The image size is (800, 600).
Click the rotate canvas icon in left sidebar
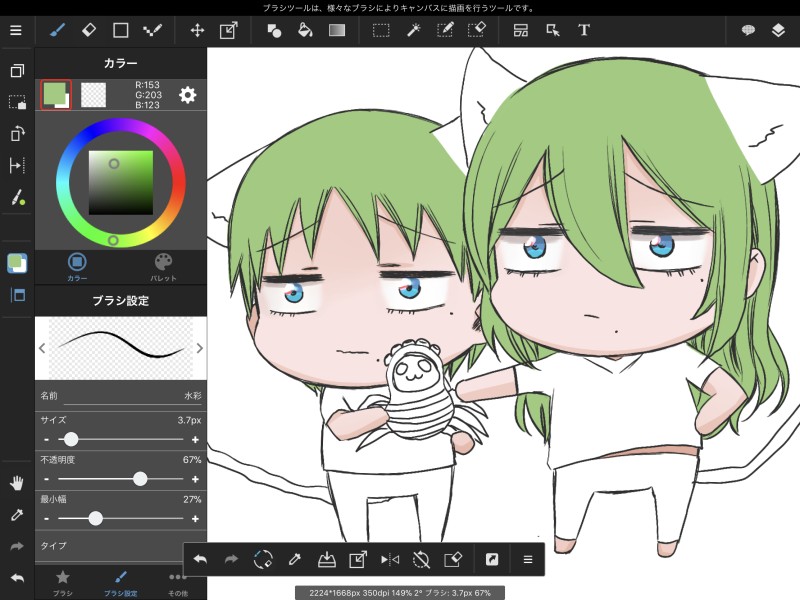[17, 134]
